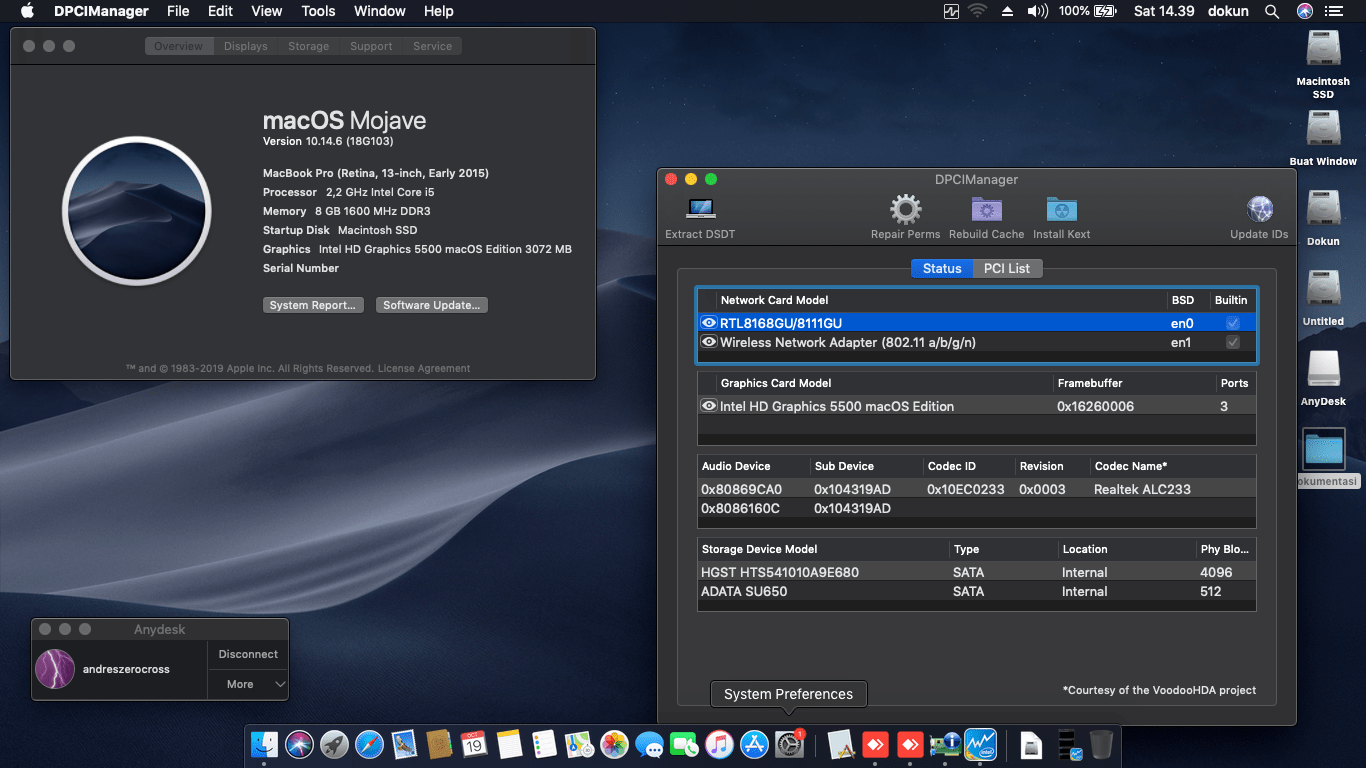Toggle Builtin checkbox for en1
This screenshot has width=1366, height=768.
(1233, 342)
